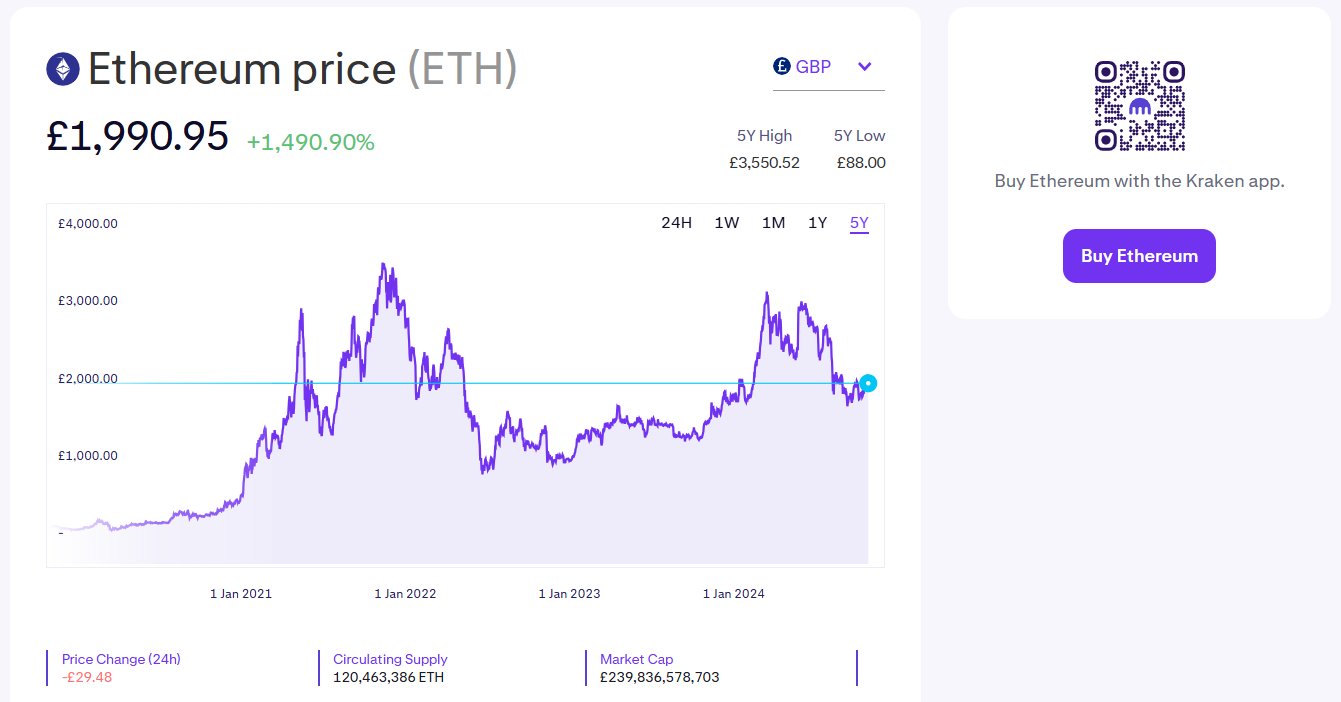
Task: Click the Kraken QR code
Action: (1139, 106)
